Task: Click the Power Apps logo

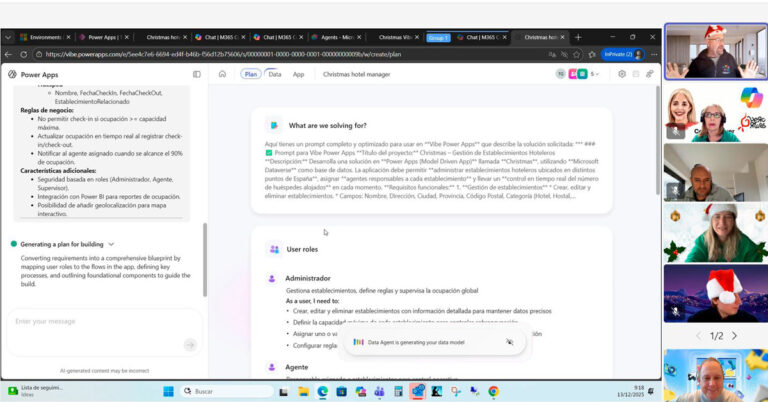Action: (12, 74)
